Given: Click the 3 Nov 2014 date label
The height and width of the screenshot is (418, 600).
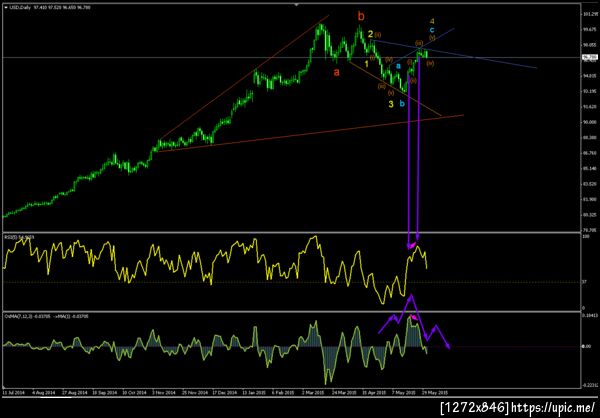Looking at the screenshot, I should coord(166,392).
